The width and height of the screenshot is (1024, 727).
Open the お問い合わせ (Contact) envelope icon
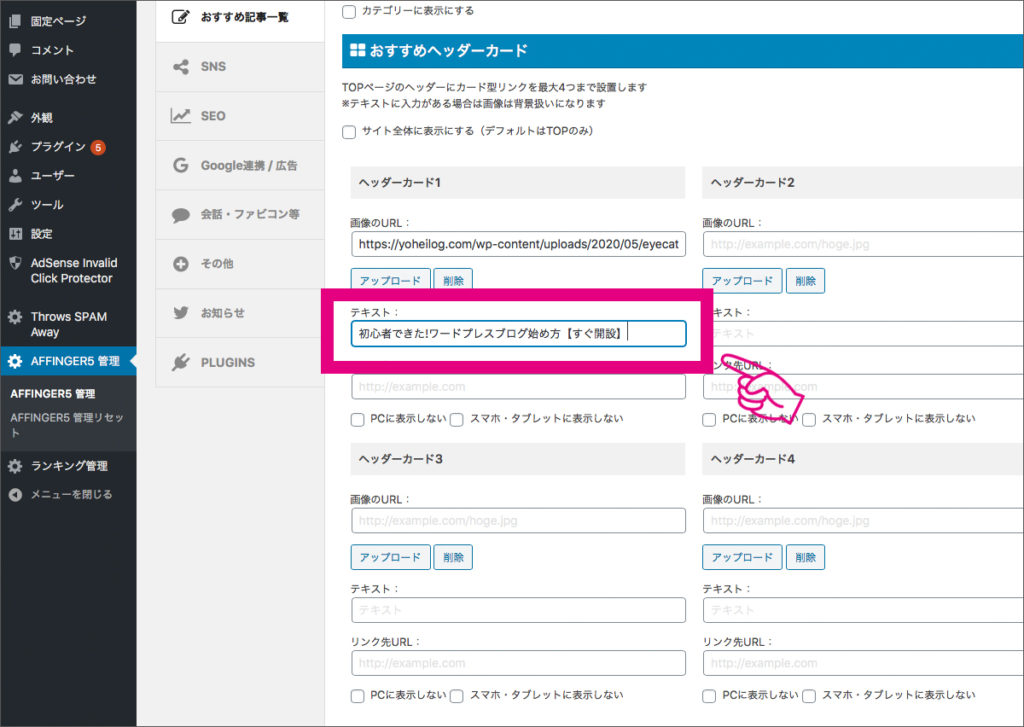point(14,80)
